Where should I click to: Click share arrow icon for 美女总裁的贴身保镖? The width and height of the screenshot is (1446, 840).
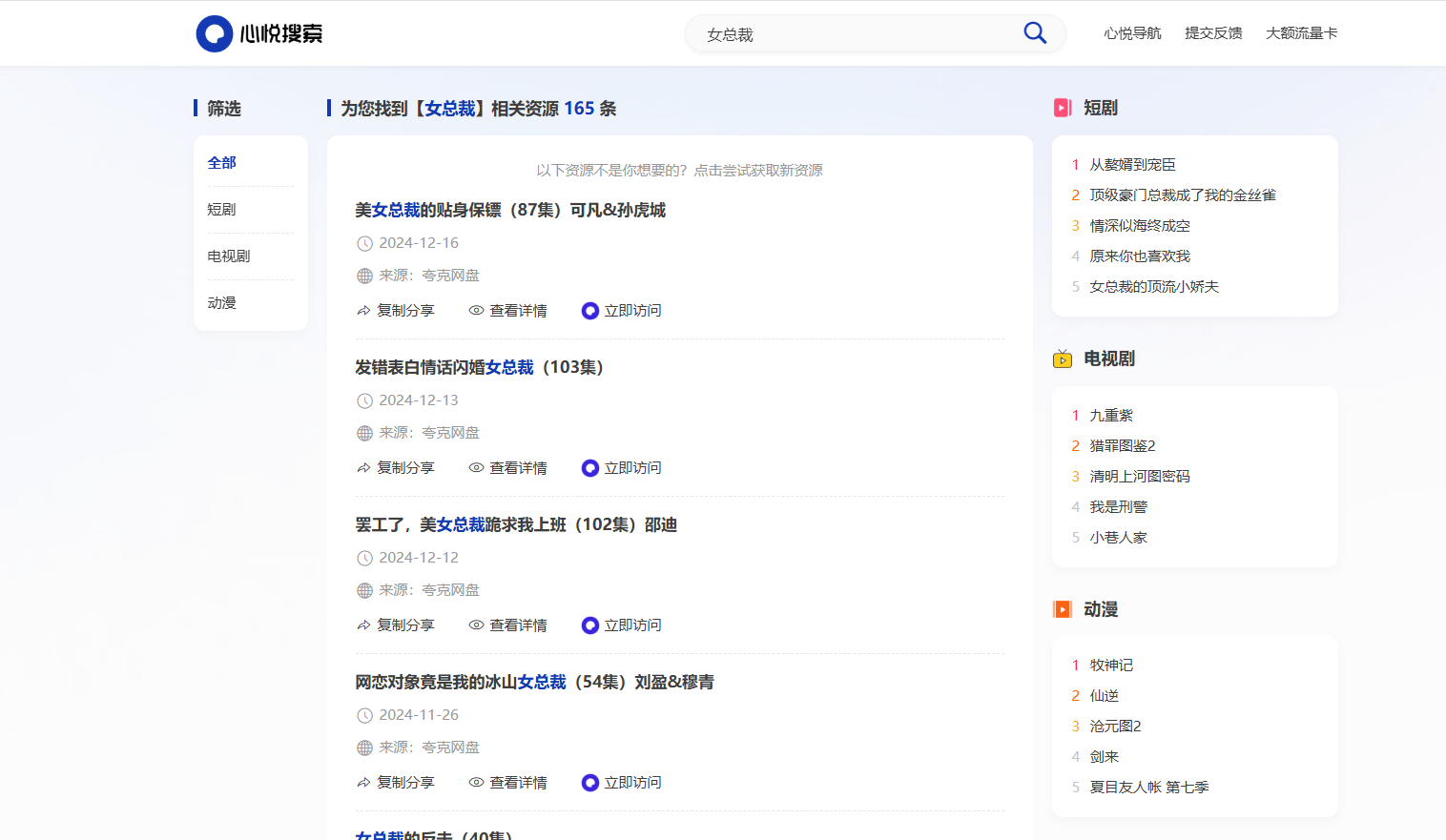363,311
